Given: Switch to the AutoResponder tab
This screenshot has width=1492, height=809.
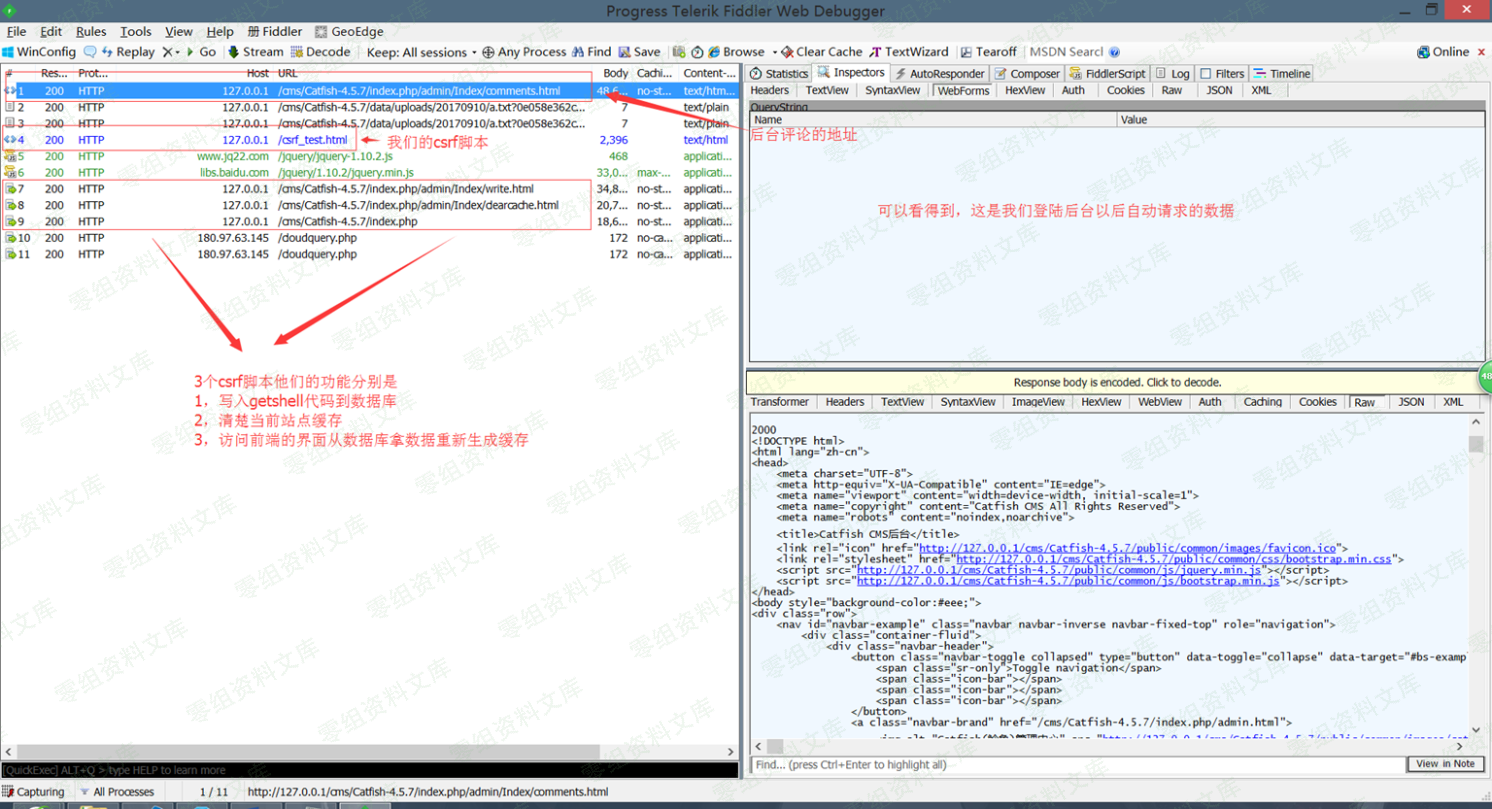Looking at the screenshot, I should 940,74.
